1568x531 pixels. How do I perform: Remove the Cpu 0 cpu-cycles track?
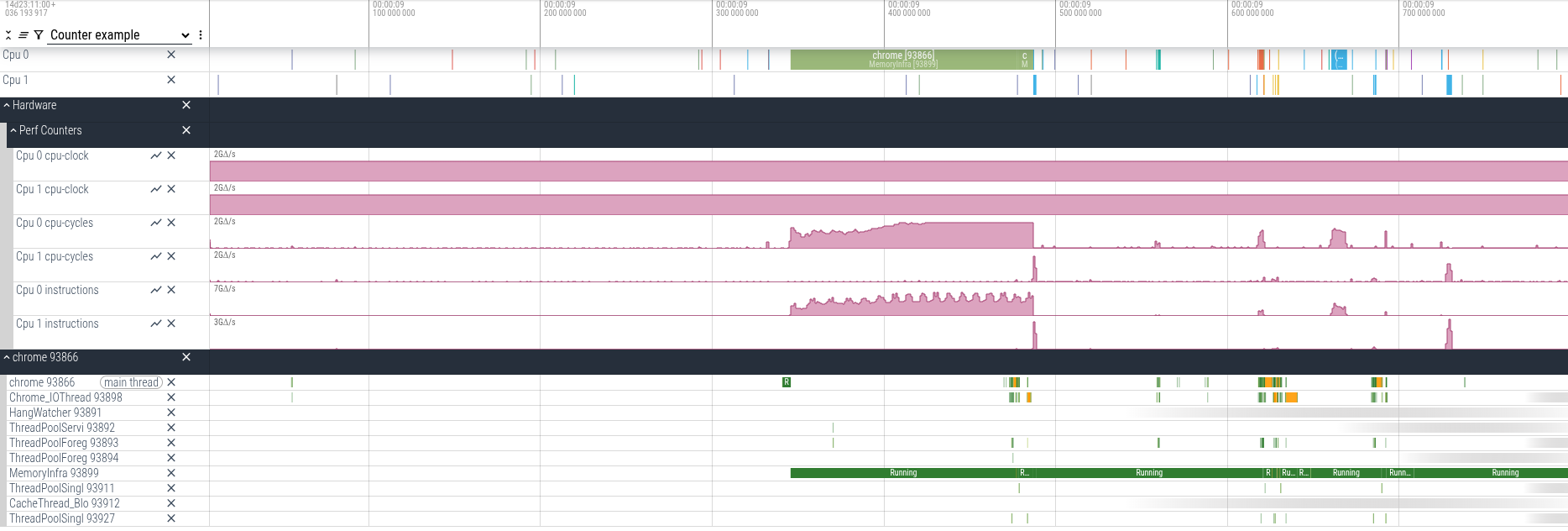pyautogui.click(x=171, y=223)
